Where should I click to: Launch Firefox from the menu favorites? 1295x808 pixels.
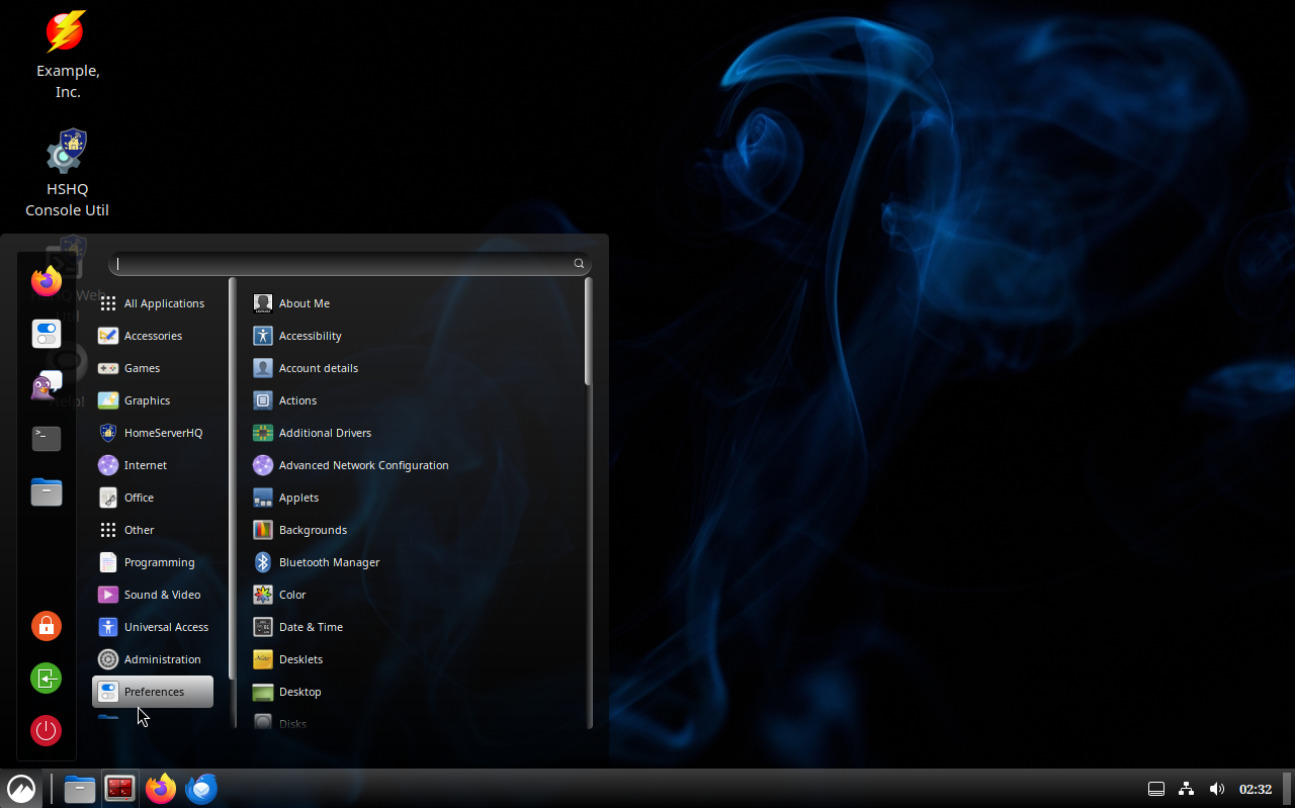click(x=46, y=282)
